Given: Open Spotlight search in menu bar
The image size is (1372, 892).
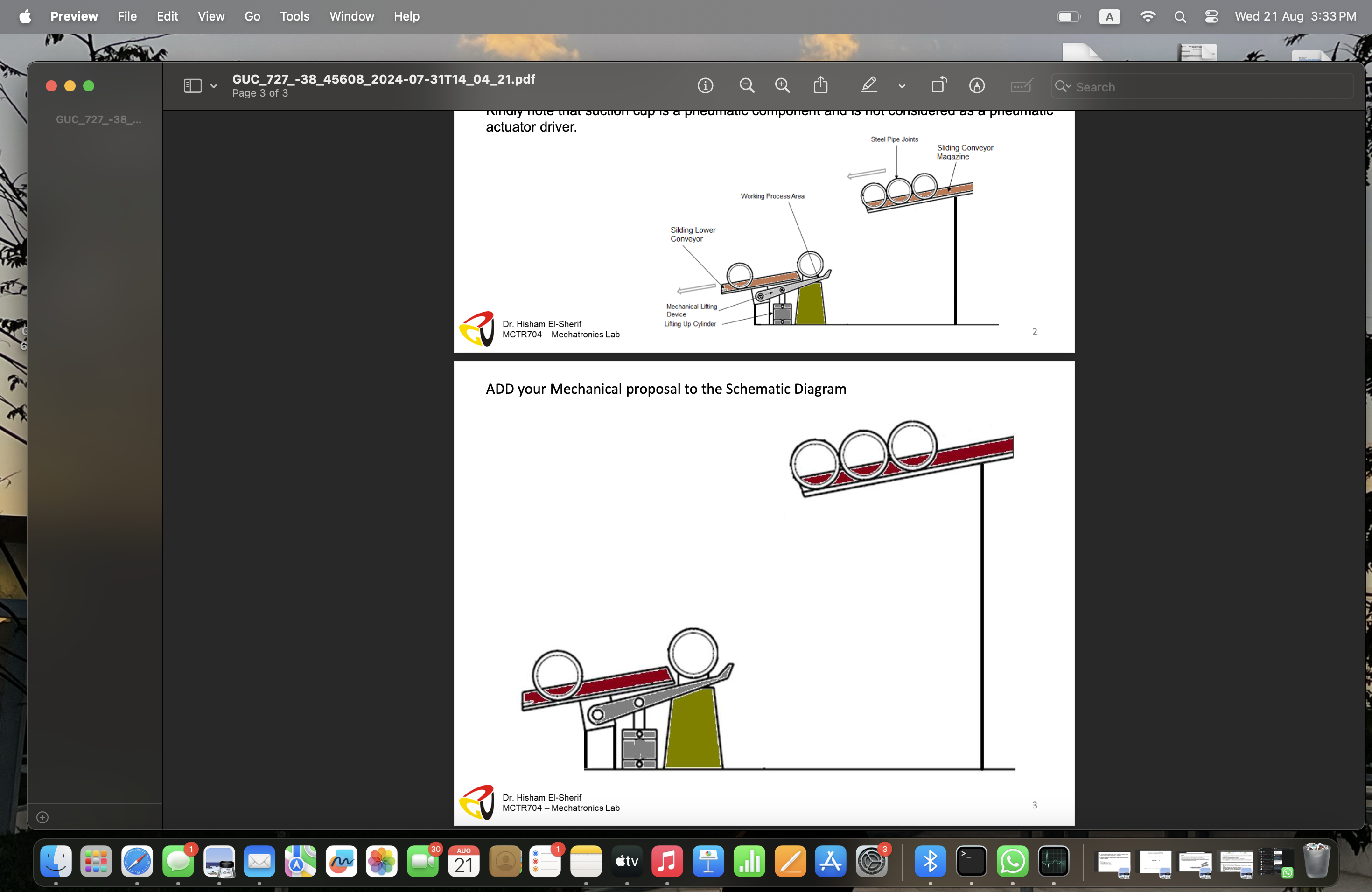Looking at the screenshot, I should 1181,16.
